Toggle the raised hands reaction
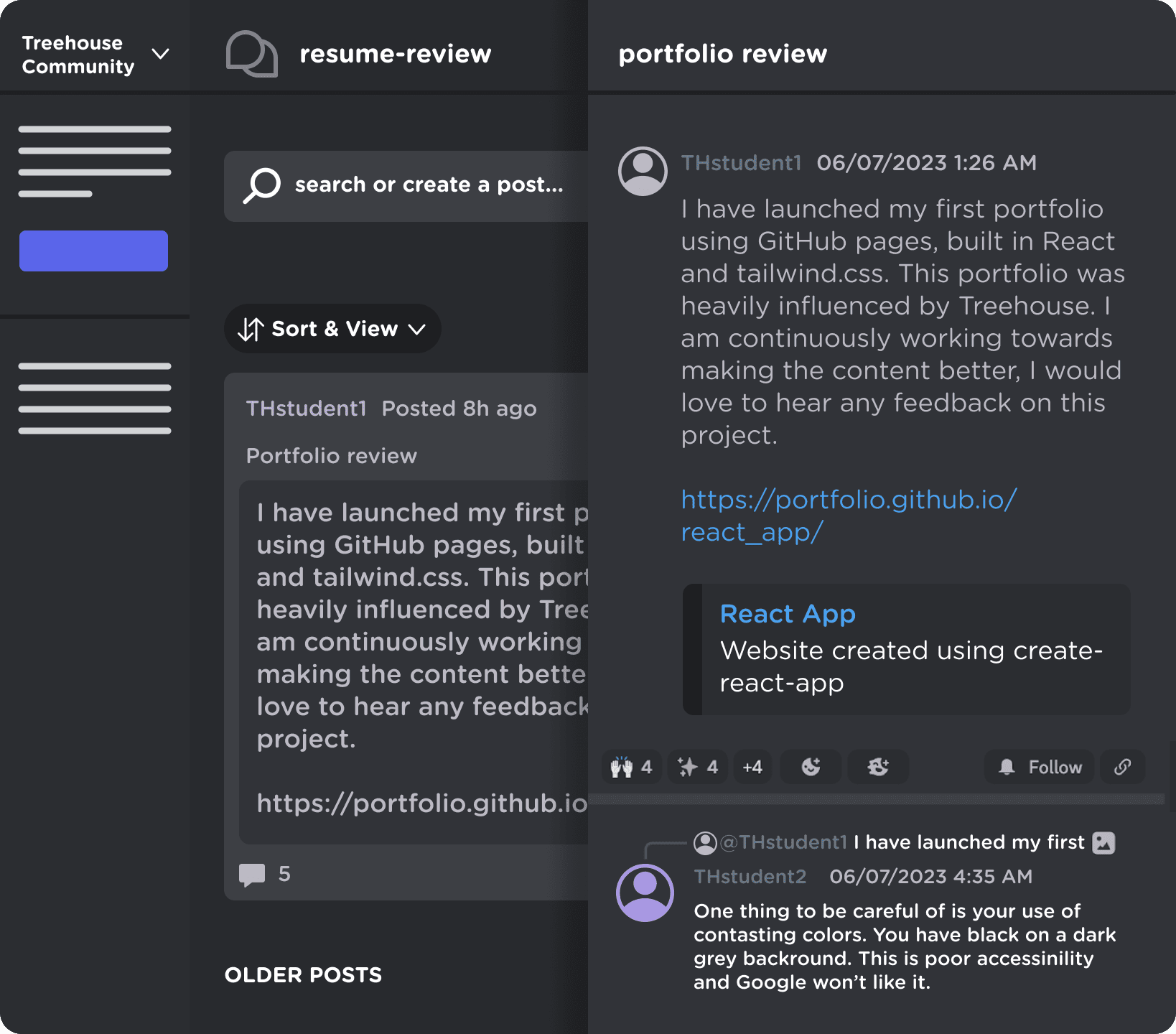Image resolution: width=1176 pixels, height=1034 pixels. click(630, 767)
